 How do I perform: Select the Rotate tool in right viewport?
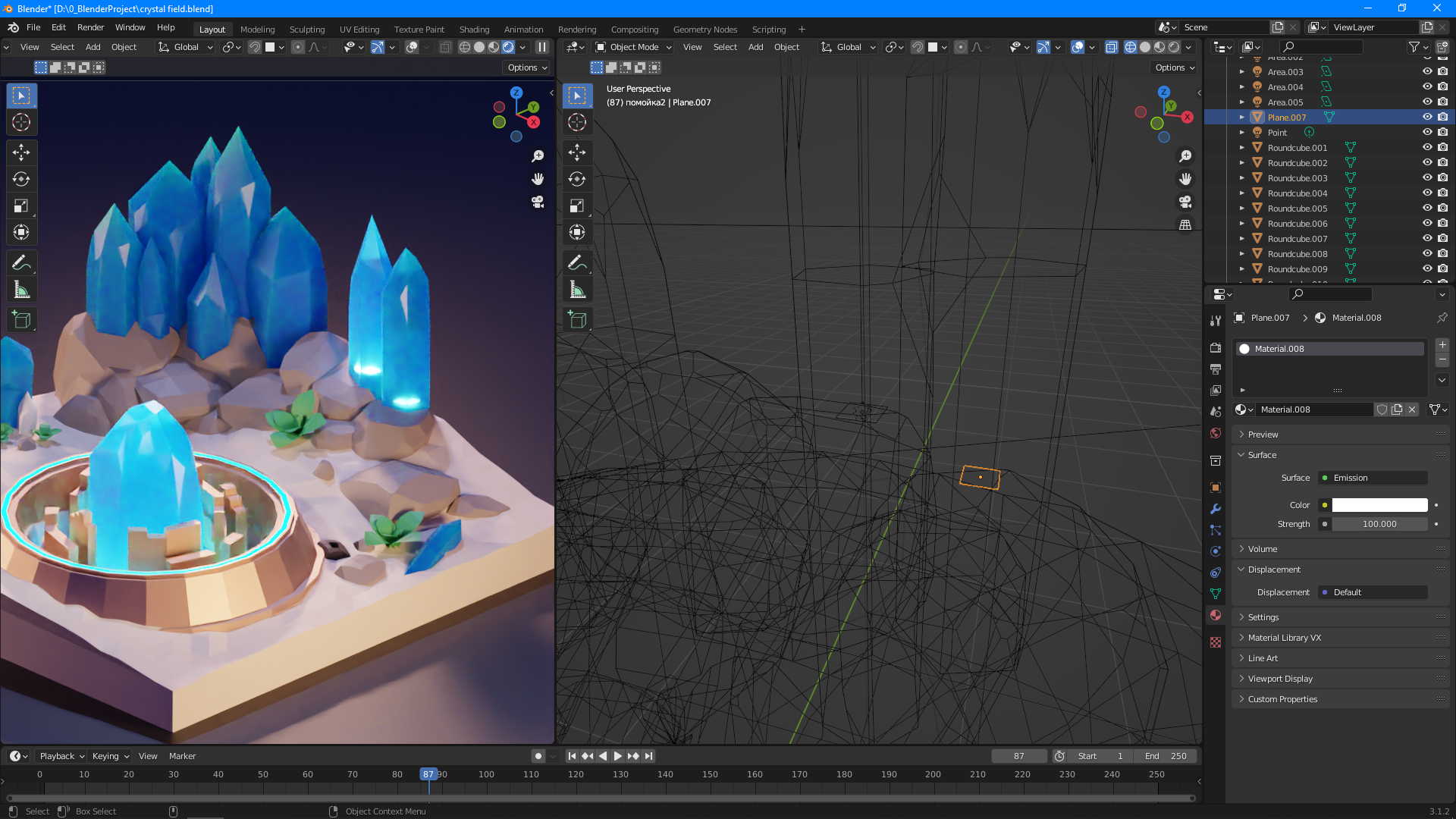click(x=577, y=179)
